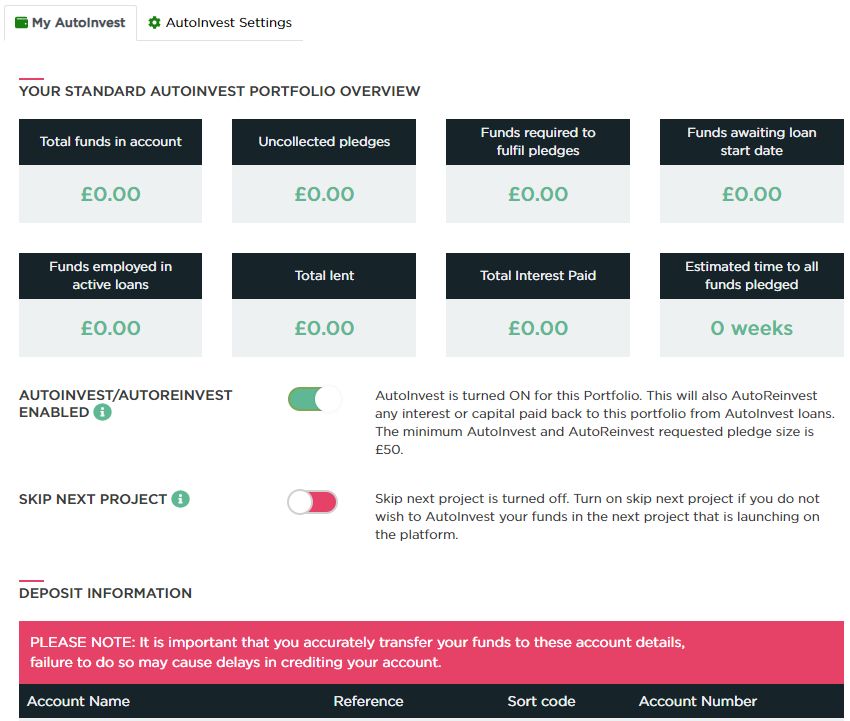Select the Funds required to fulfil pledges card

[538, 171]
